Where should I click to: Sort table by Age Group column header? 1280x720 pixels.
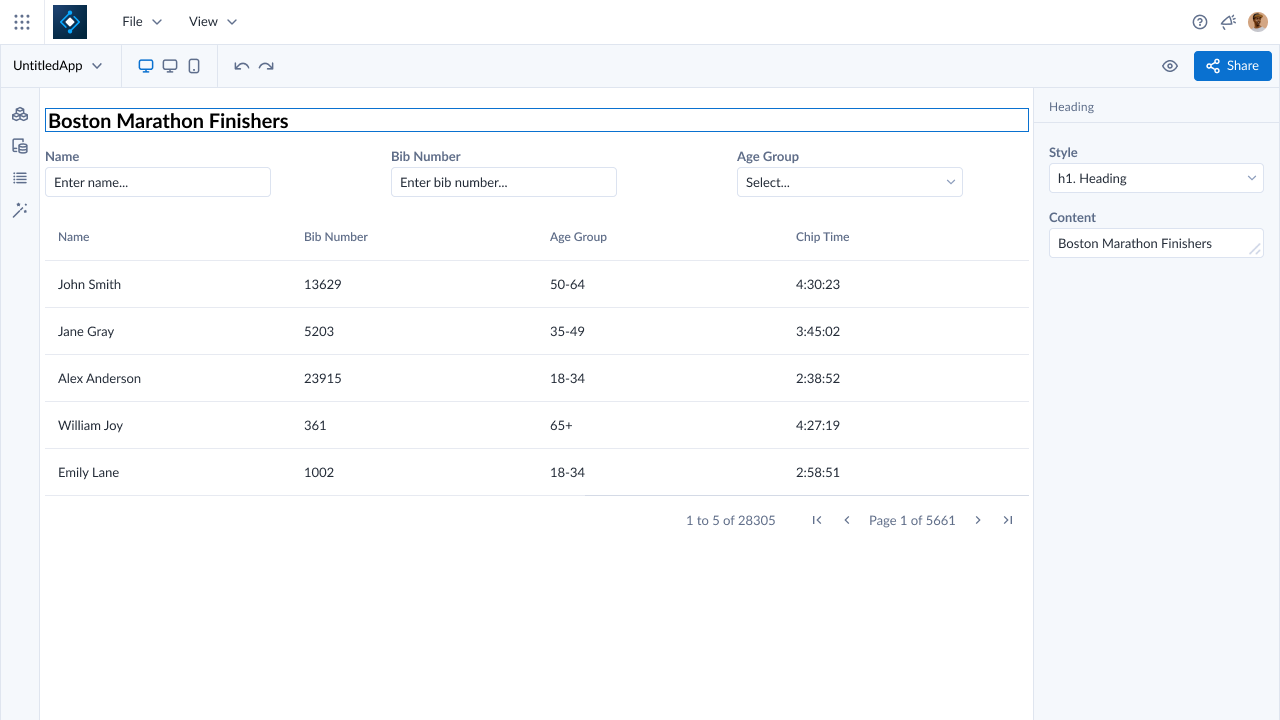(x=578, y=237)
